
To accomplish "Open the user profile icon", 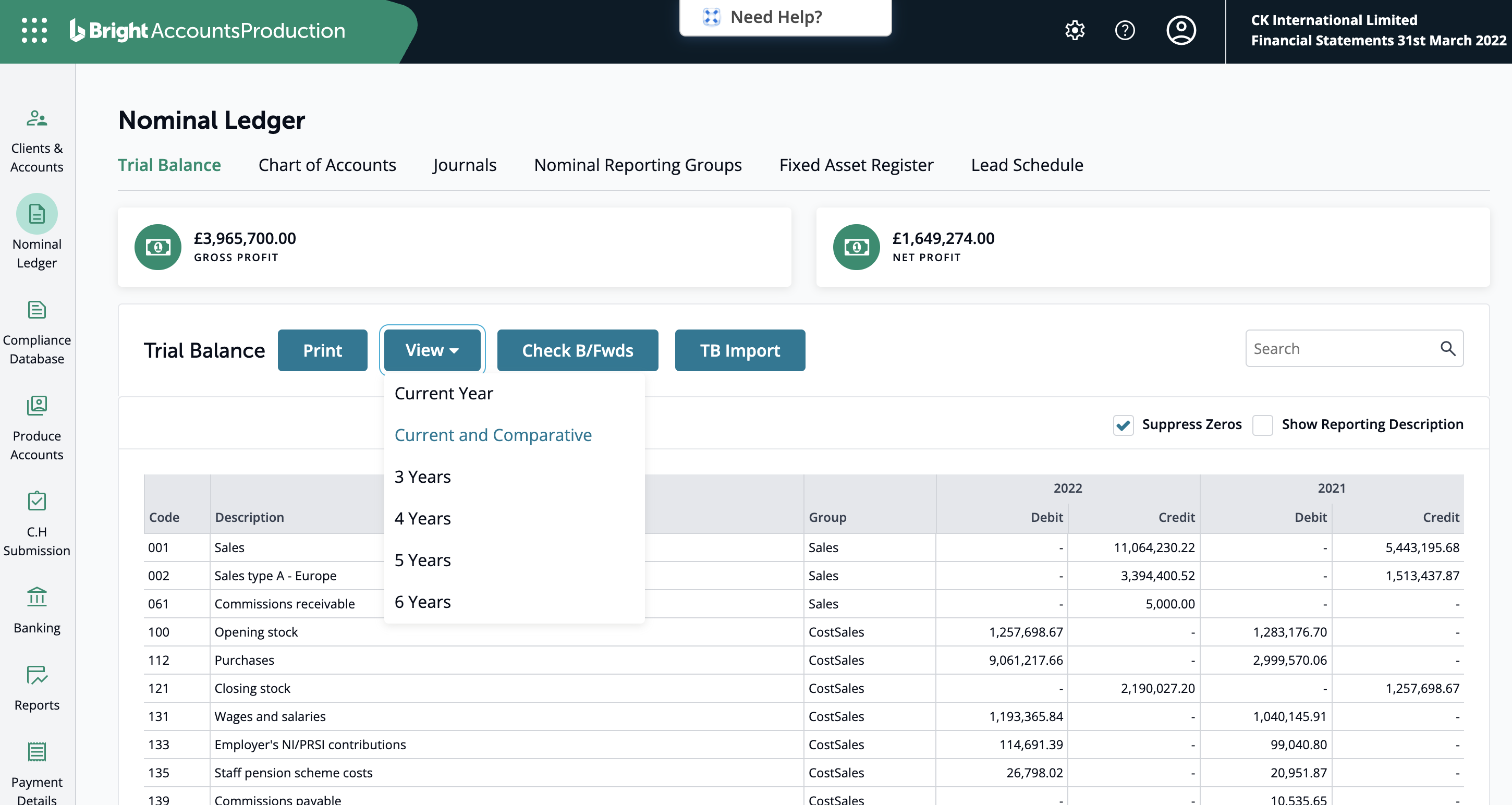I will click(1181, 30).
